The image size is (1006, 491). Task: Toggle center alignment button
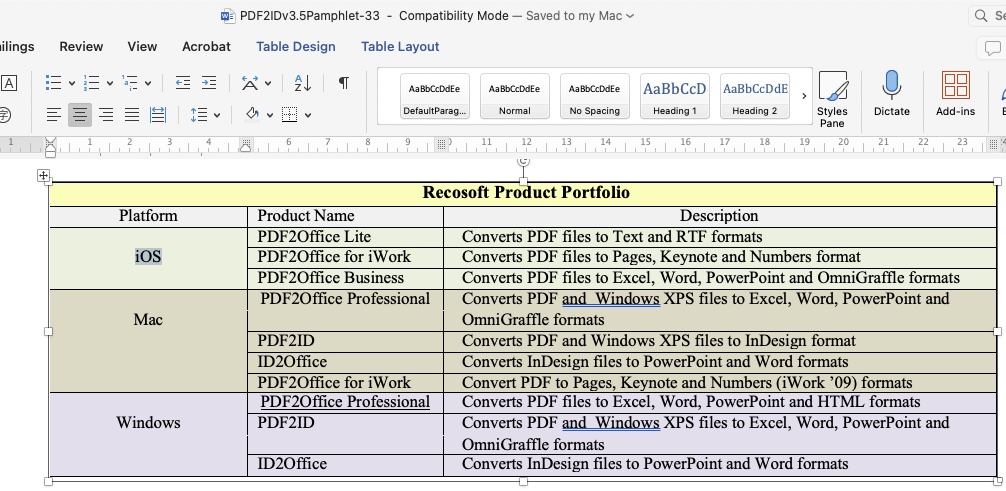(x=80, y=115)
